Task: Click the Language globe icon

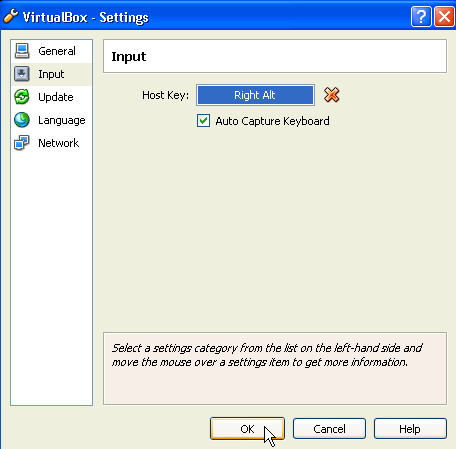Action: pos(22,120)
